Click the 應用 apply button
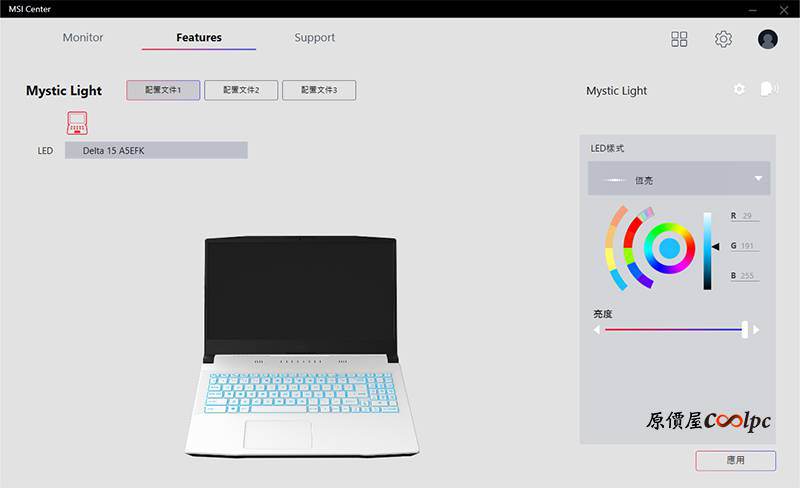The width and height of the screenshot is (800, 488). click(x=736, y=460)
